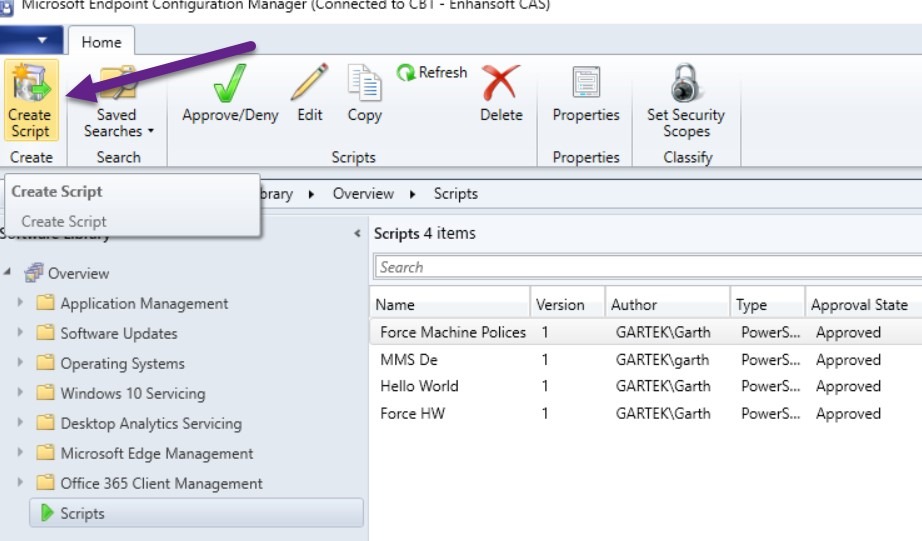Sort by Approval State column header
Viewport: 922px width, 541px height.
(863, 305)
